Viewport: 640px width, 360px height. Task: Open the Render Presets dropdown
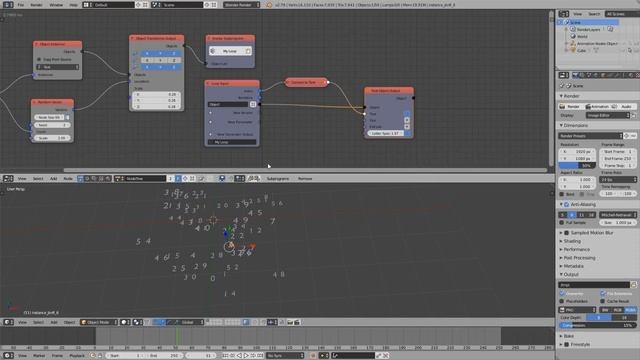point(590,136)
